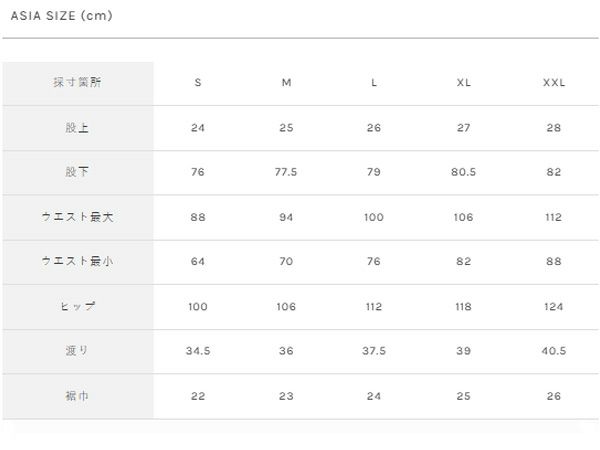Click the 採寸箇所 header cell

[x=77, y=83]
